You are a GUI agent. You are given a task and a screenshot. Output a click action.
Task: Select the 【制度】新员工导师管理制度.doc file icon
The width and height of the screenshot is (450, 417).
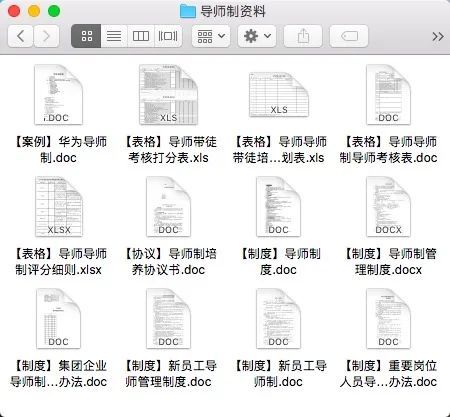tap(168, 319)
